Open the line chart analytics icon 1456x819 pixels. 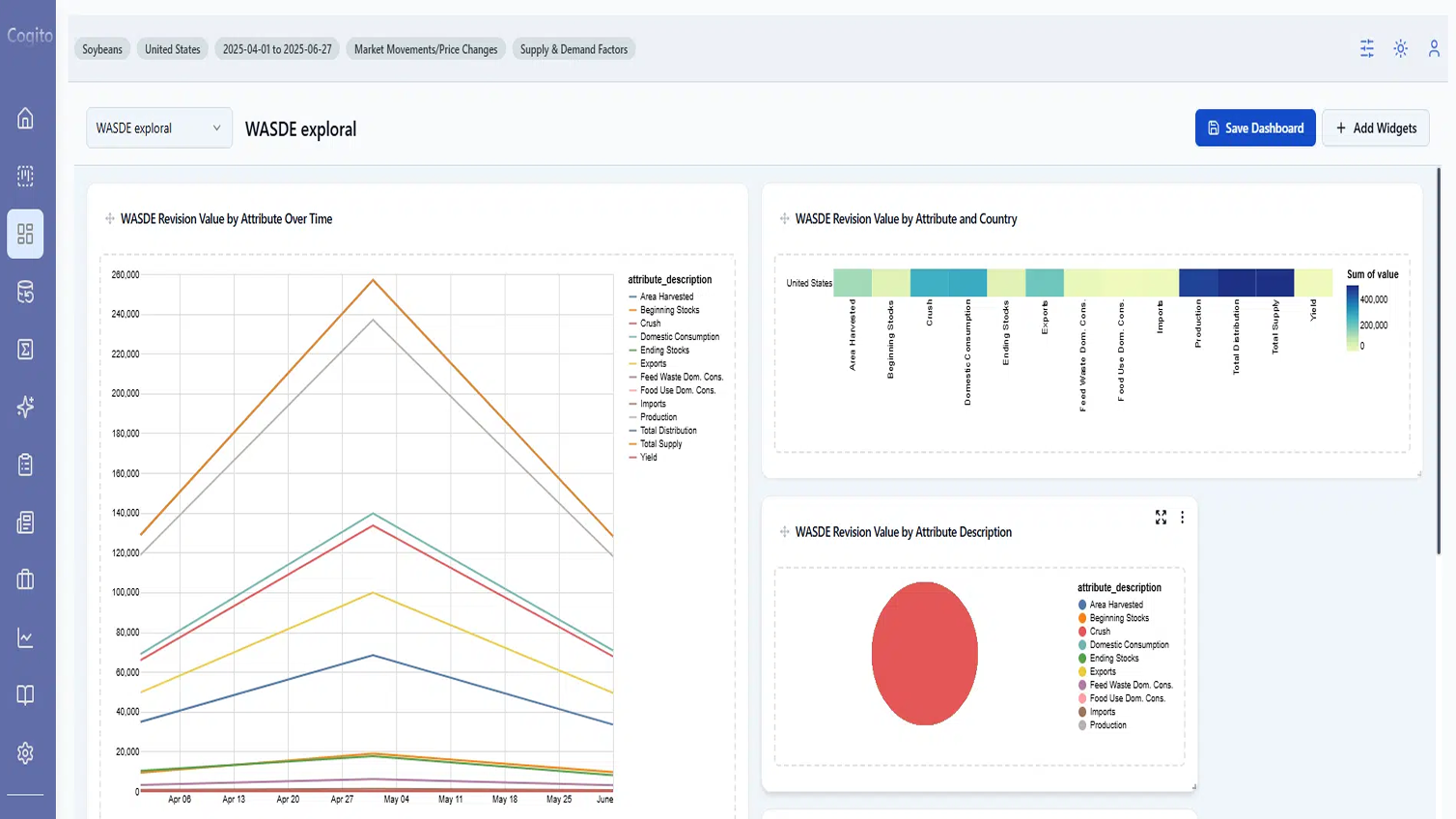click(25, 637)
